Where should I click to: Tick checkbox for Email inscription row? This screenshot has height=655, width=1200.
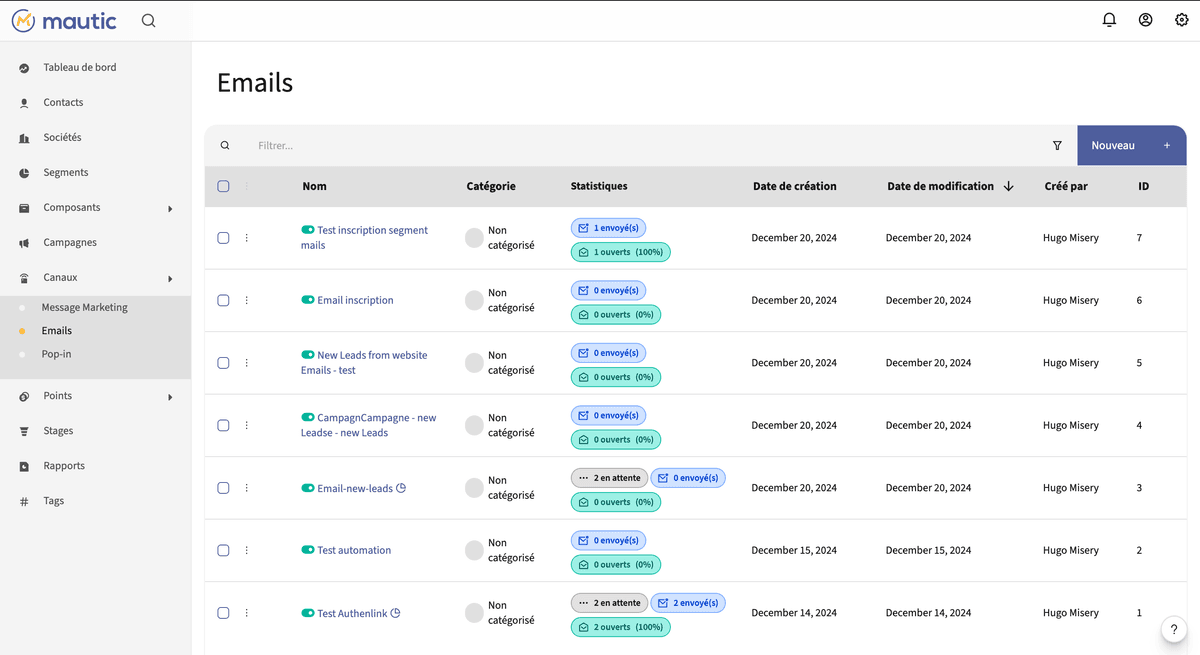tap(223, 300)
